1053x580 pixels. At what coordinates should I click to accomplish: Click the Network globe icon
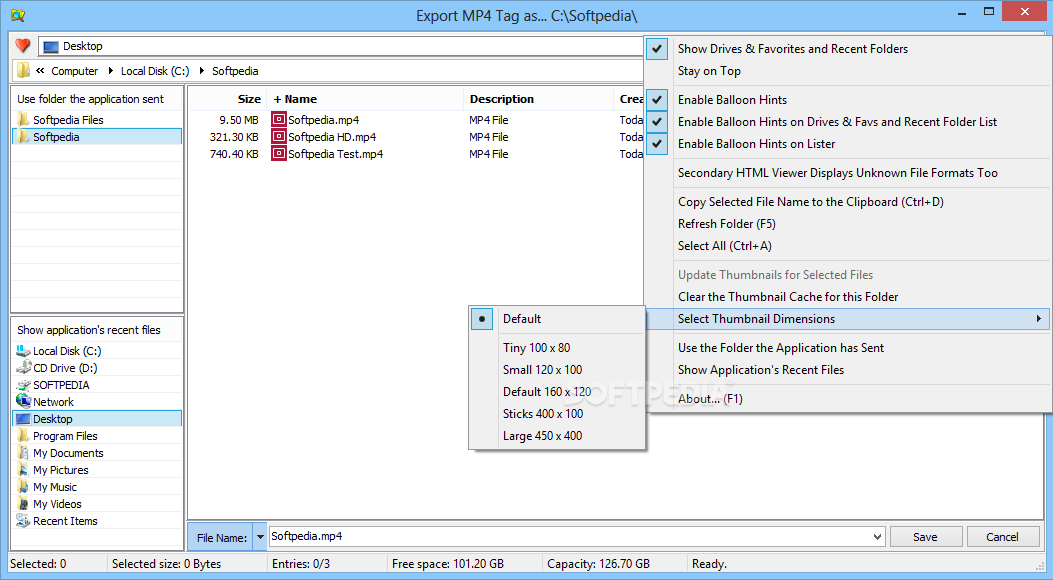coord(24,401)
